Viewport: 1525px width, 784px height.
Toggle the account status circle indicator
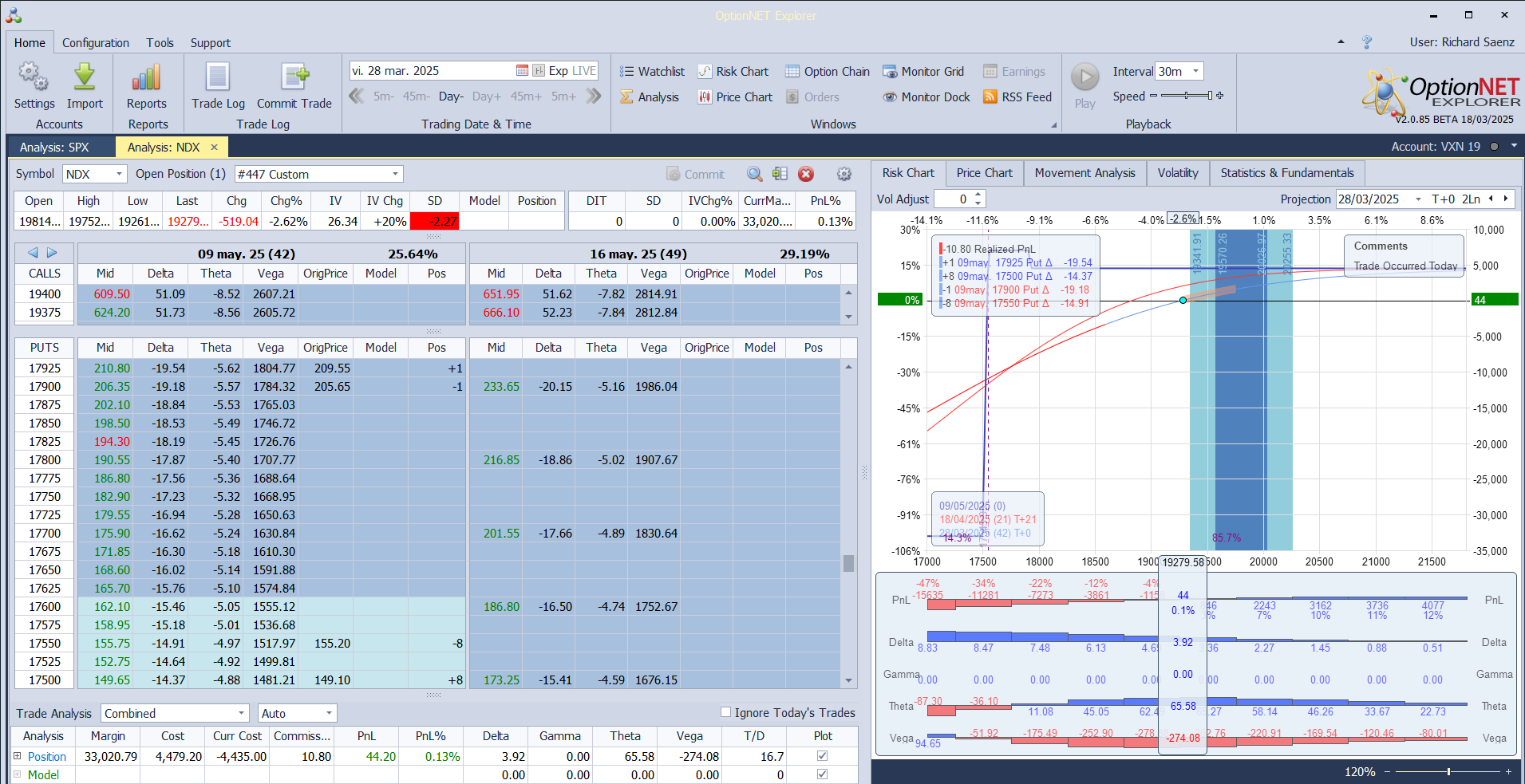point(1494,147)
